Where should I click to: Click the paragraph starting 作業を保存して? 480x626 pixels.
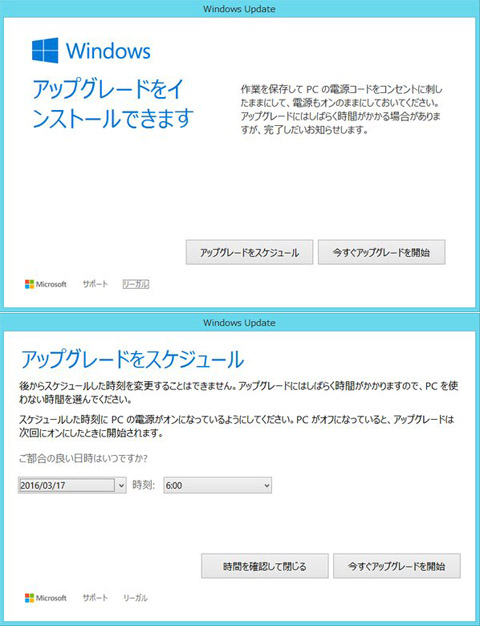point(341,109)
